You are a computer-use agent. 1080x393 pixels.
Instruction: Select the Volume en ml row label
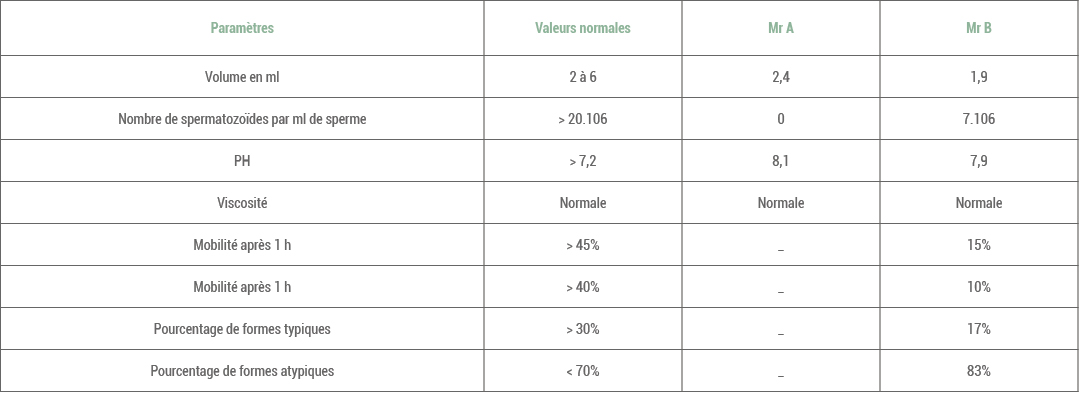242,77
